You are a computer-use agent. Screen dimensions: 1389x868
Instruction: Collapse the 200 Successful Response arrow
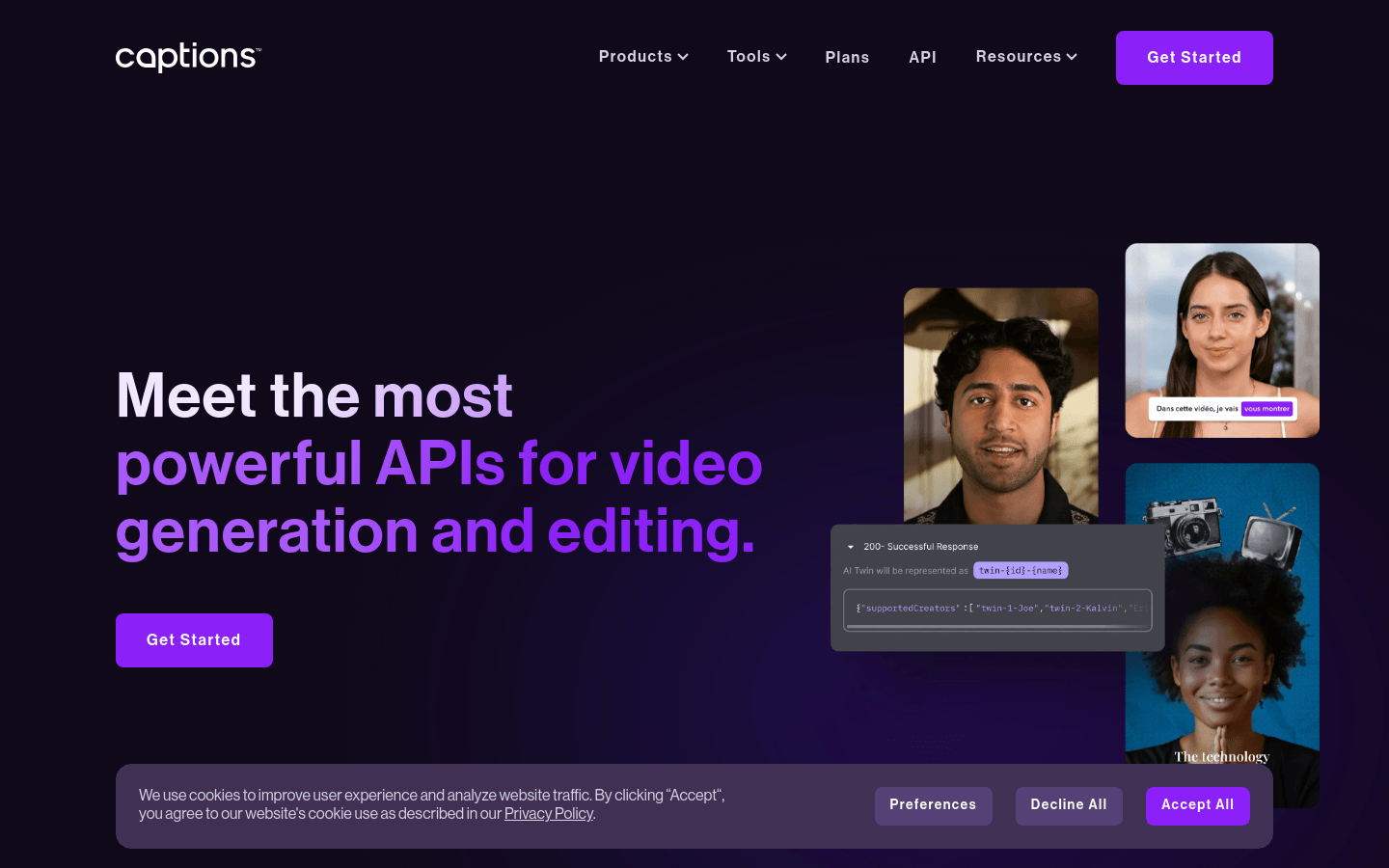[851, 547]
